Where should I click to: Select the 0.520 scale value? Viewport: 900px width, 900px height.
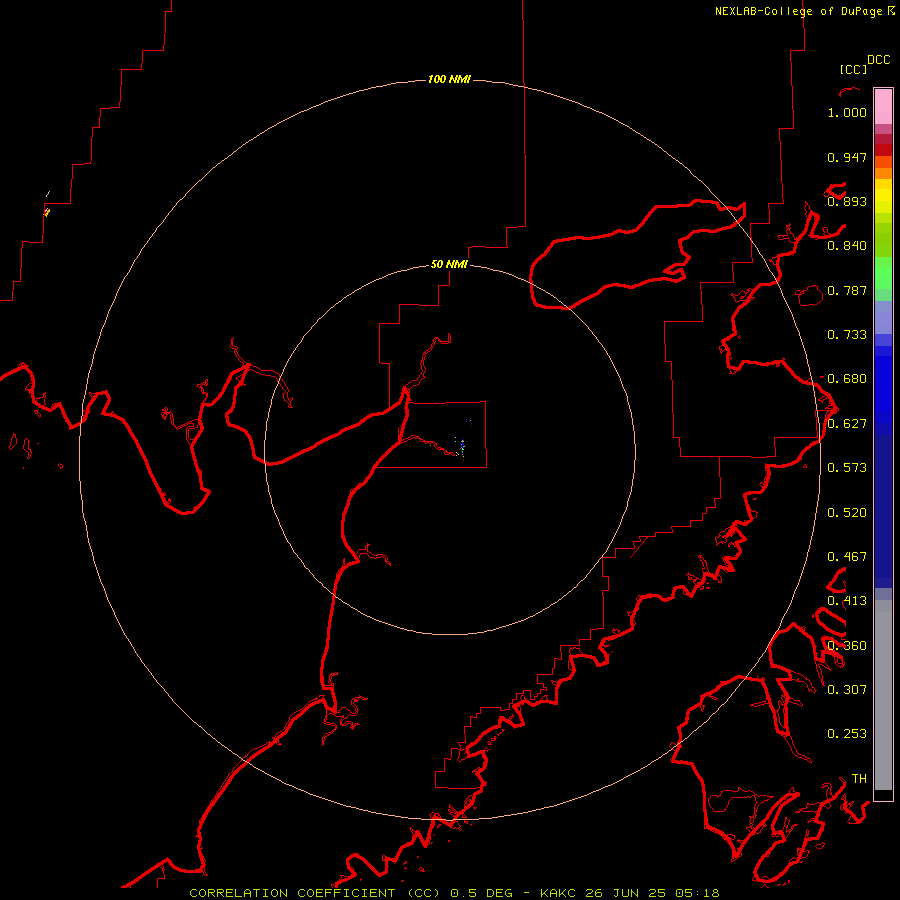pyautogui.click(x=847, y=513)
